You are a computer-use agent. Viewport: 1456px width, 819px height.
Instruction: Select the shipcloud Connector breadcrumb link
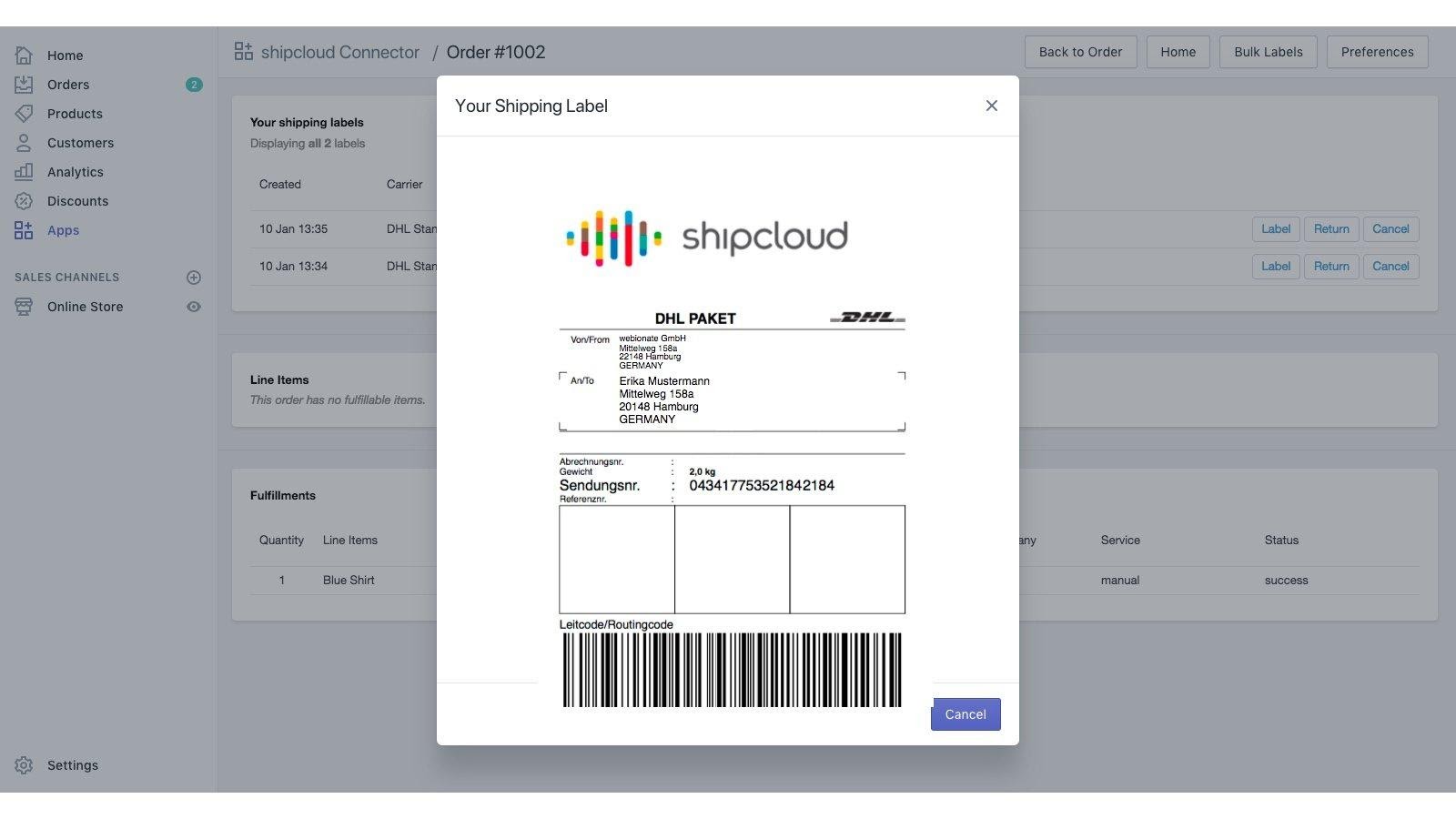click(339, 52)
